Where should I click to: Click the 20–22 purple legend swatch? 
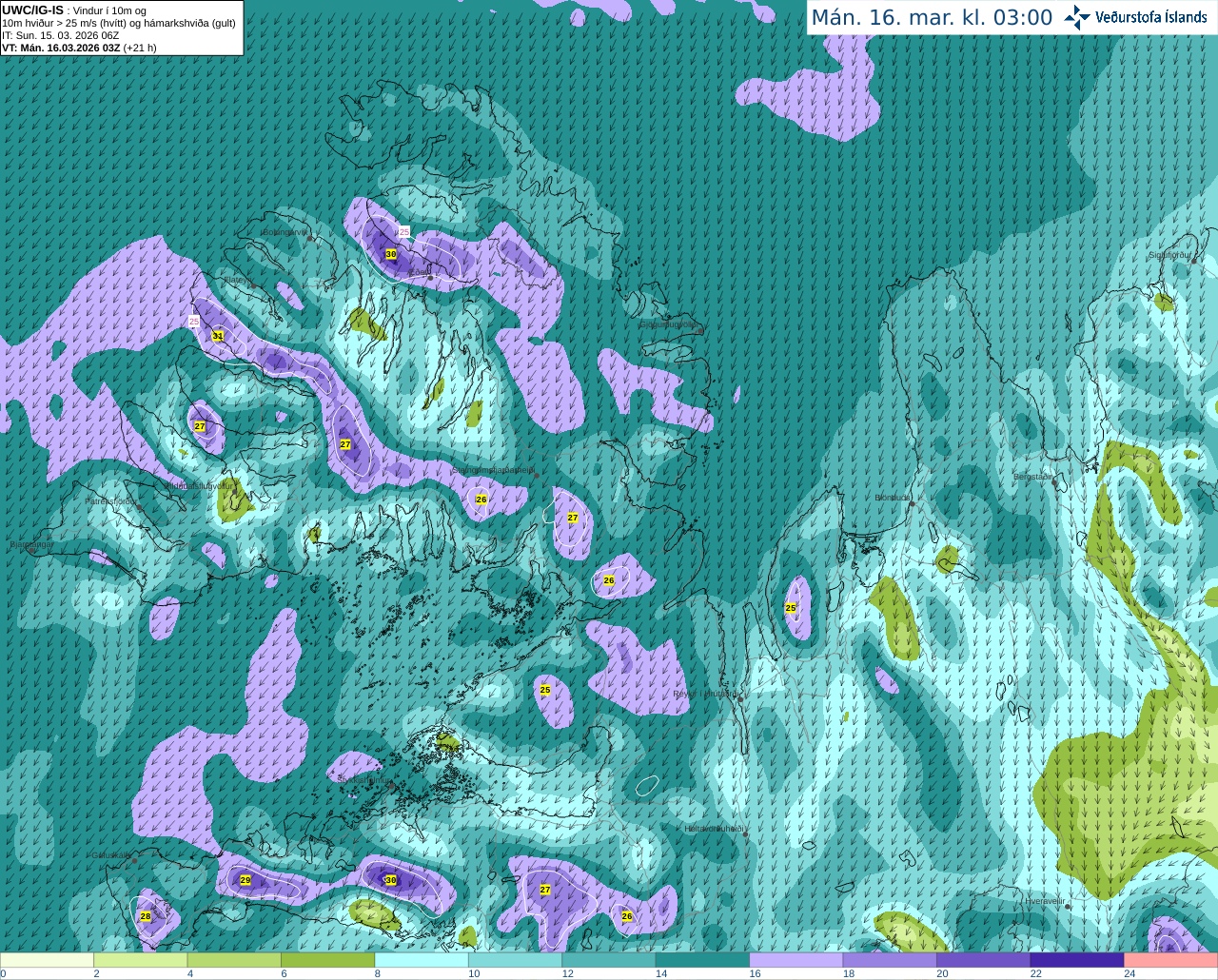pos(984,960)
